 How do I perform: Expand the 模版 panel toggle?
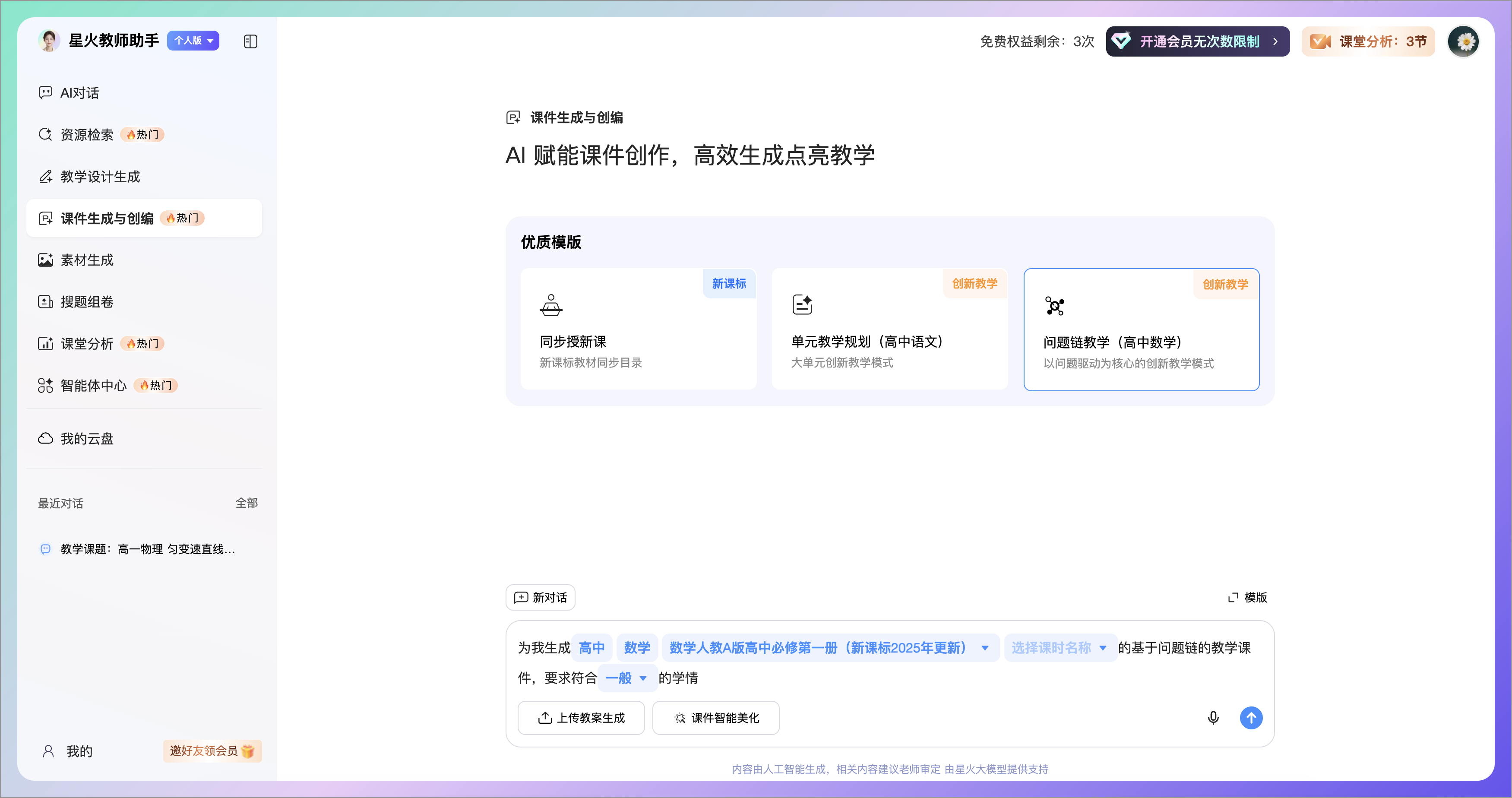1247,597
